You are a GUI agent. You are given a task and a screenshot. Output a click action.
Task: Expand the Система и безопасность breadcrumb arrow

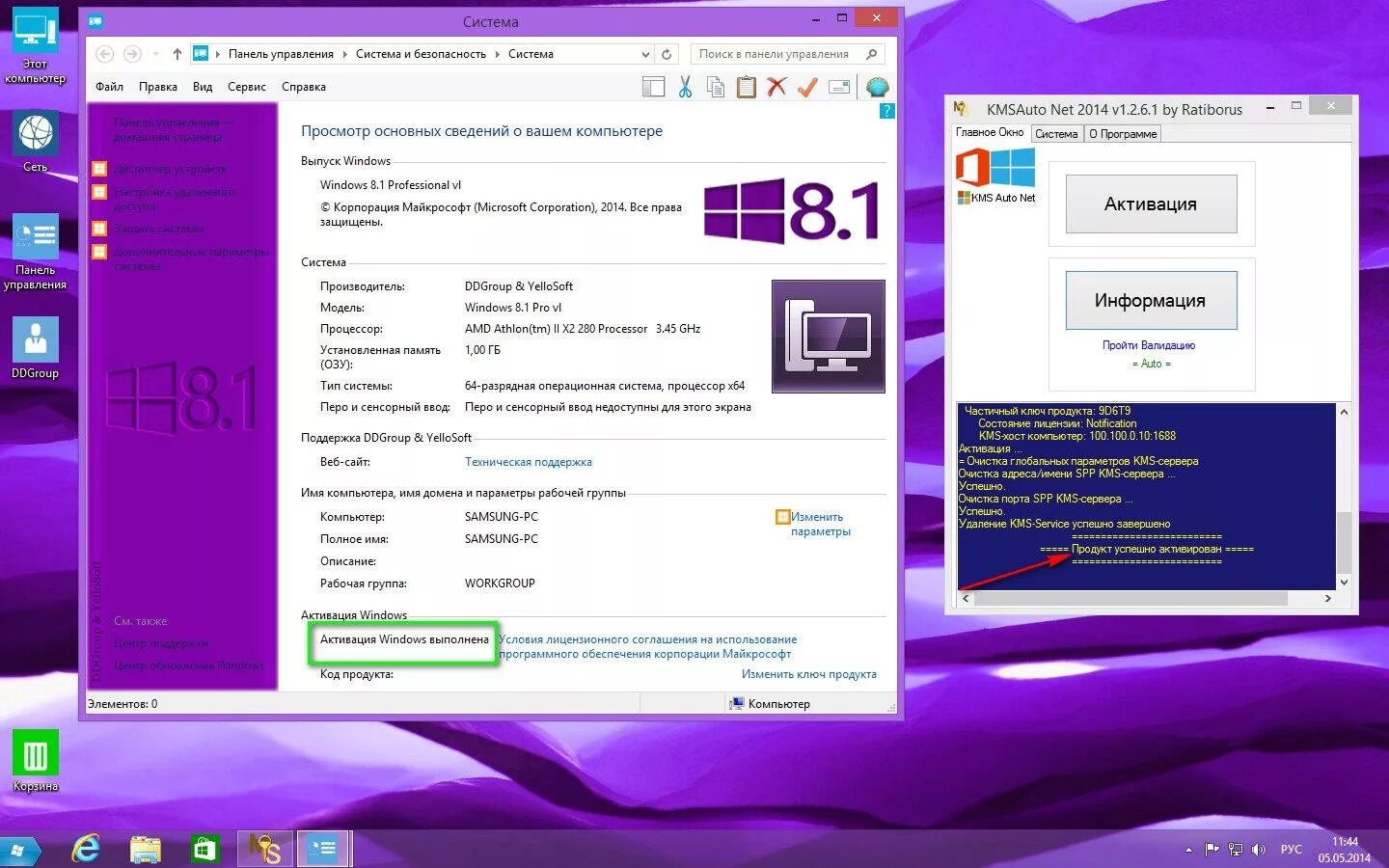pyautogui.click(x=498, y=54)
